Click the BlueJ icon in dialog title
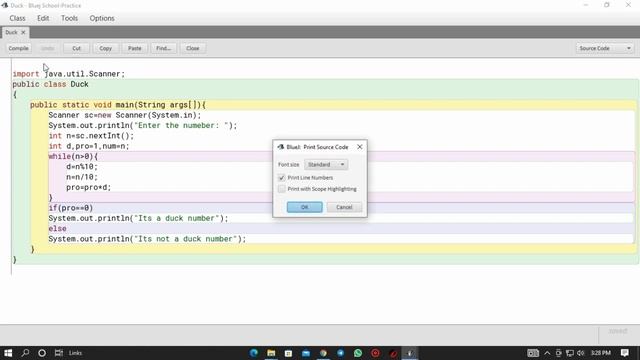The width and height of the screenshot is (640, 360). 280,147
